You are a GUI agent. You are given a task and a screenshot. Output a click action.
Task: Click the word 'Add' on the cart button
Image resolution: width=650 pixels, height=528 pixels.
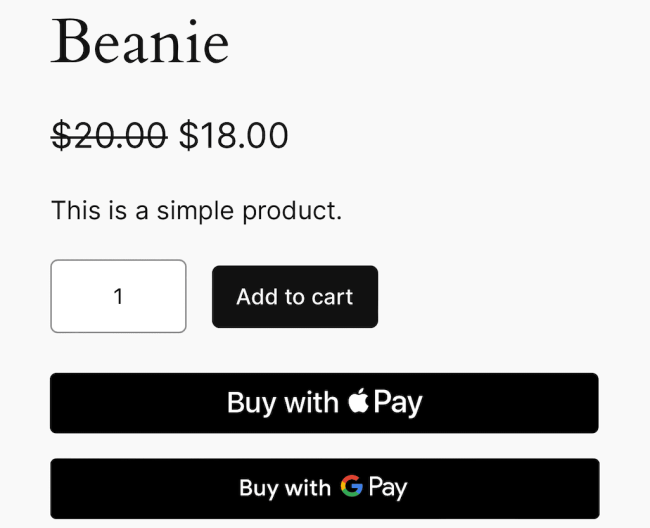click(257, 296)
